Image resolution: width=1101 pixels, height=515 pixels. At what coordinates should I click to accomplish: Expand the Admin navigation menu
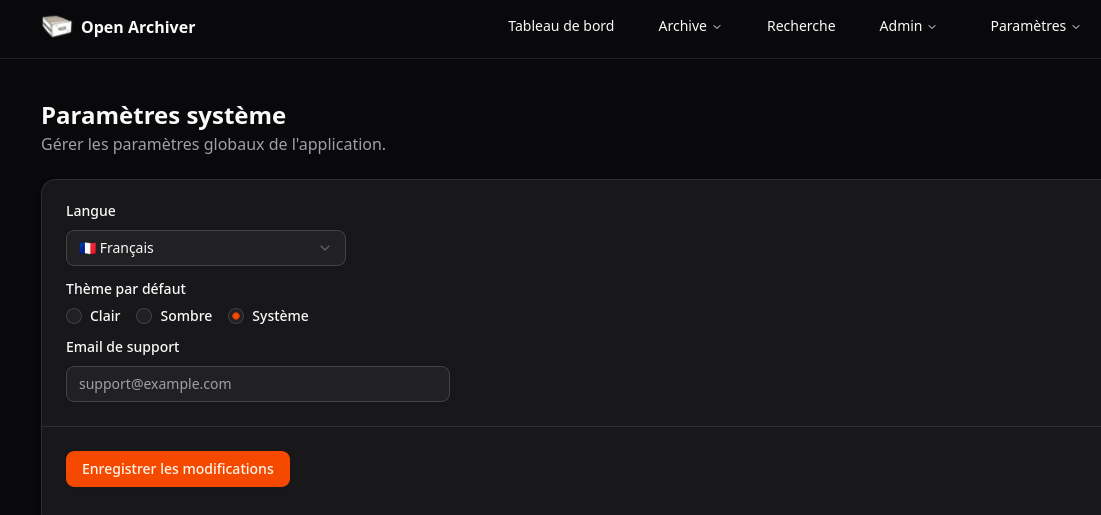coord(907,26)
